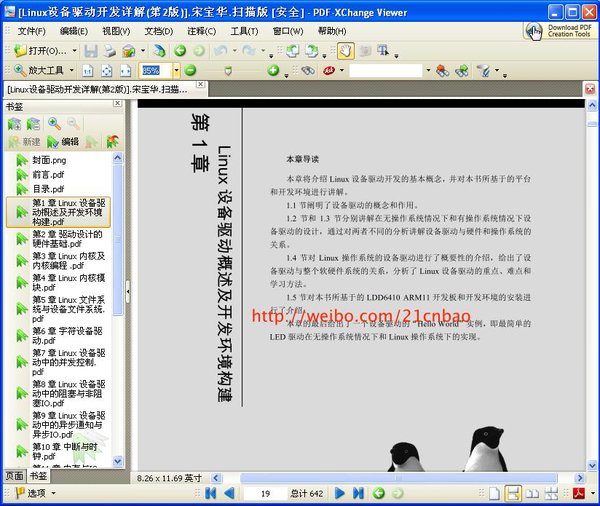
Task: Expand the Open button dropdown arrow
Action: tap(75, 51)
